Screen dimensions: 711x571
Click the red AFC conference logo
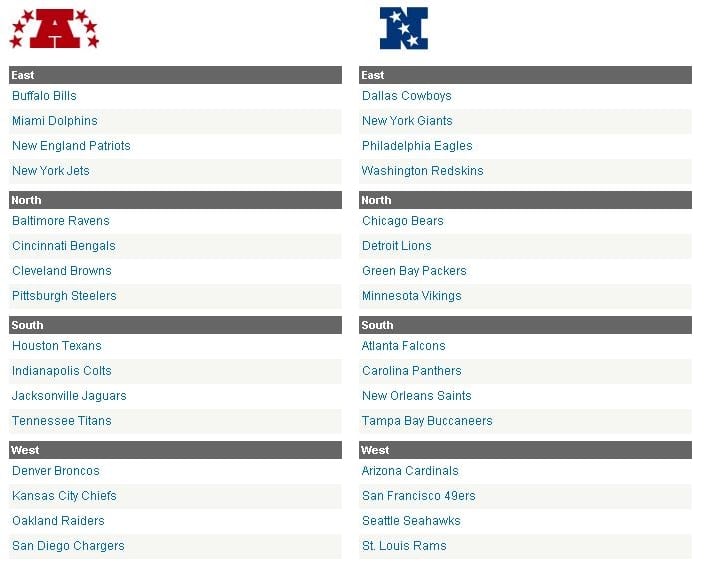click(54, 29)
